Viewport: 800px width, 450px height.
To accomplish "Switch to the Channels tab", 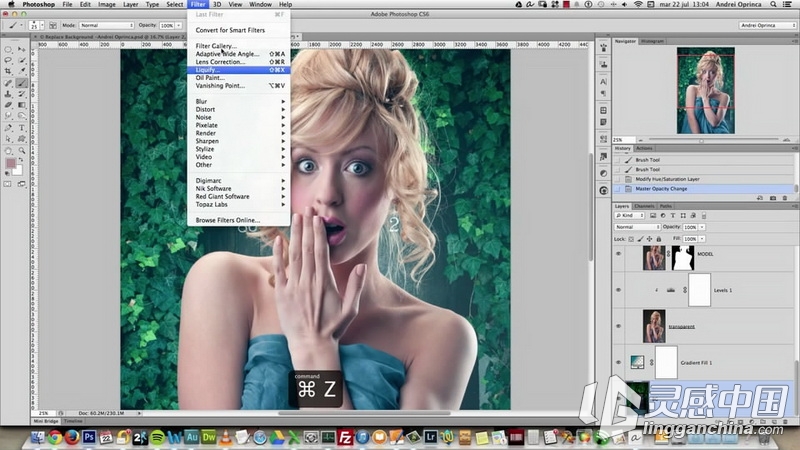I will [644, 206].
